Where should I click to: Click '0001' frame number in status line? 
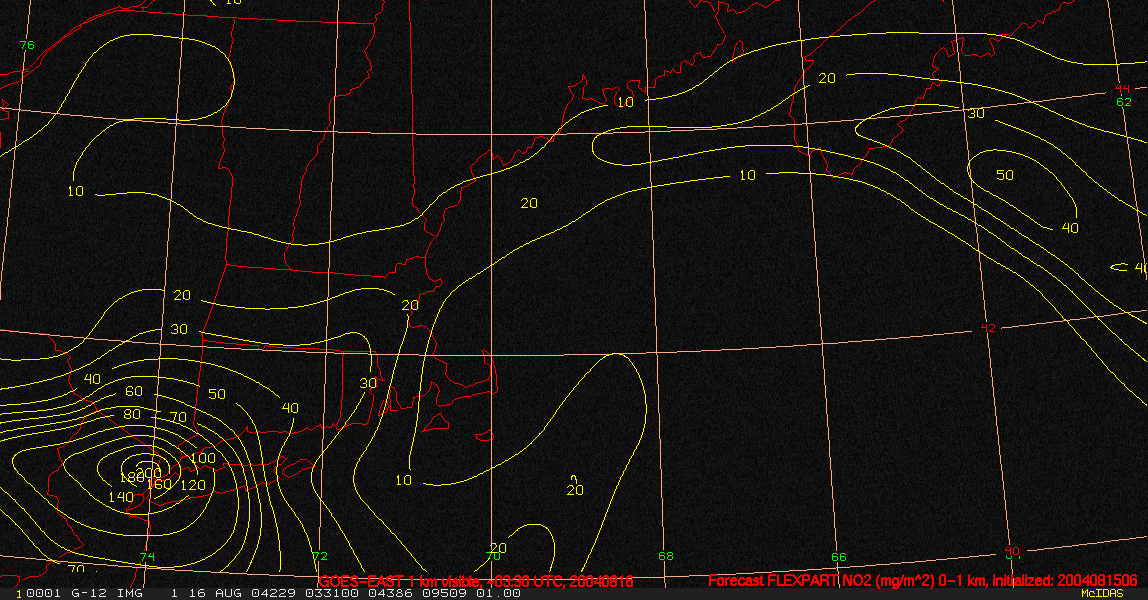click(41, 593)
